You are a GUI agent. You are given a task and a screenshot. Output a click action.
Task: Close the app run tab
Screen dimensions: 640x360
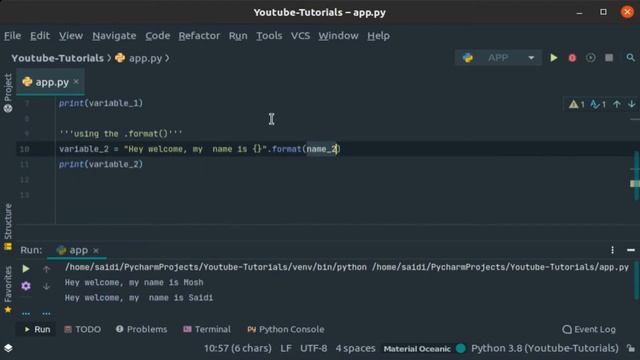click(96, 251)
